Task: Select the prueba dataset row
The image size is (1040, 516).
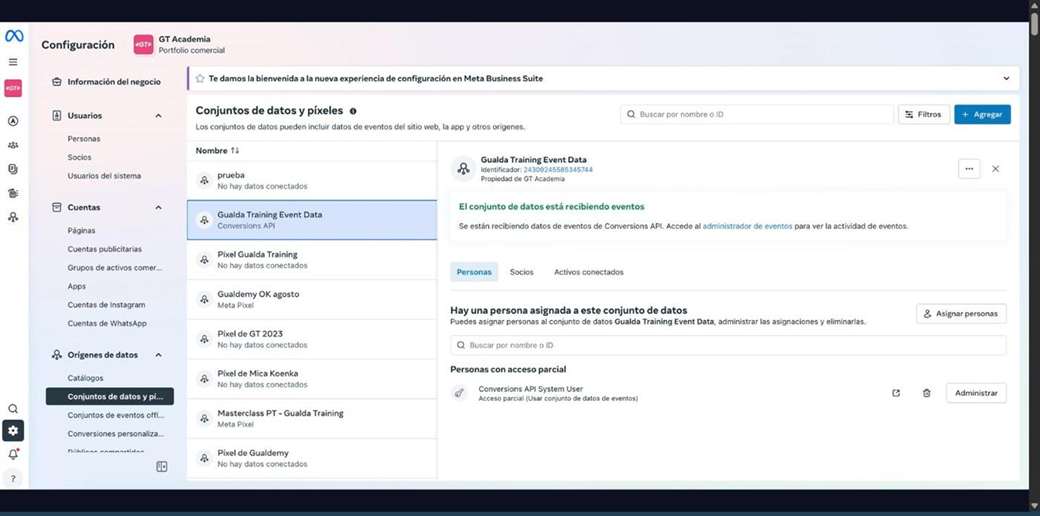Action: (x=312, y=180)
